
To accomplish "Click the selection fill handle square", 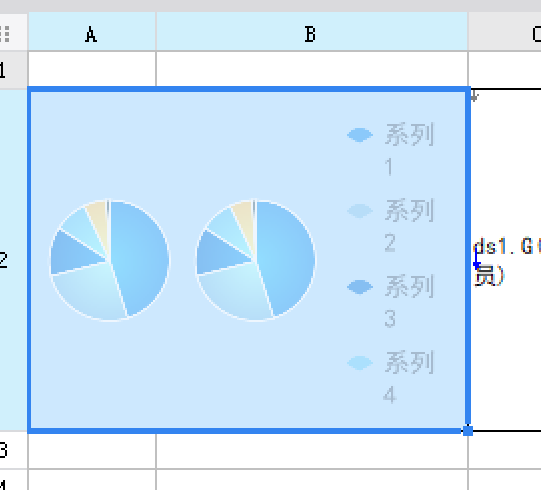I will (468, 431).
